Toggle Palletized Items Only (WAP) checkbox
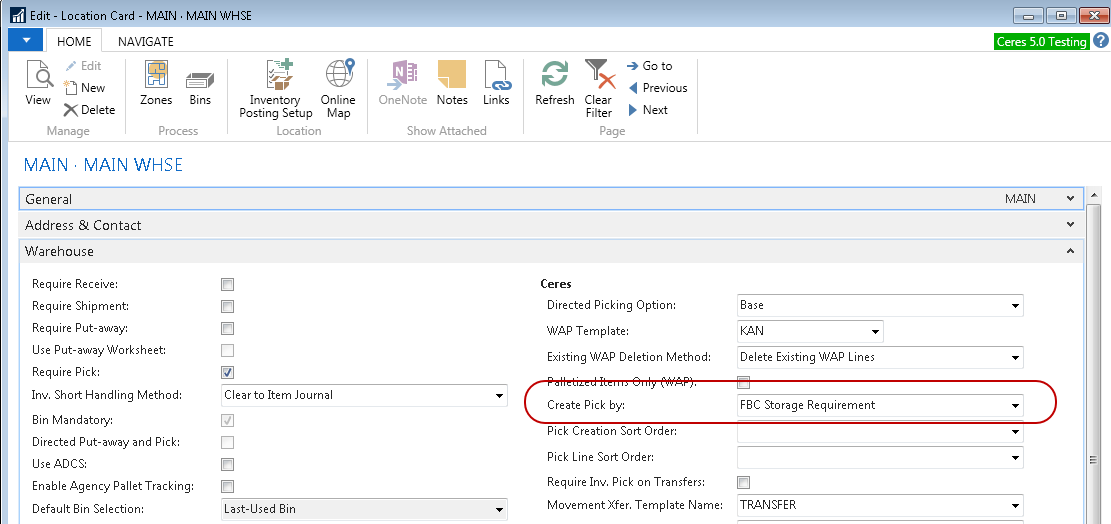1111x524 pixels. pyautogui.click(x=743, y=382)
